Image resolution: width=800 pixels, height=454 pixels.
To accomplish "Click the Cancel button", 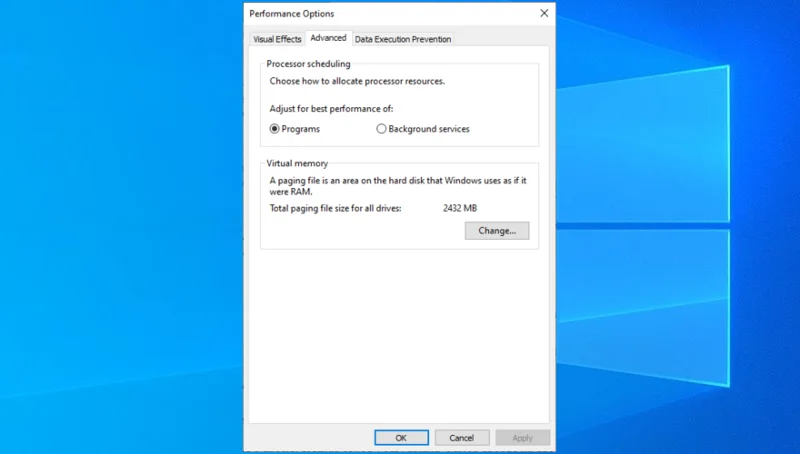I will (462, 438).
